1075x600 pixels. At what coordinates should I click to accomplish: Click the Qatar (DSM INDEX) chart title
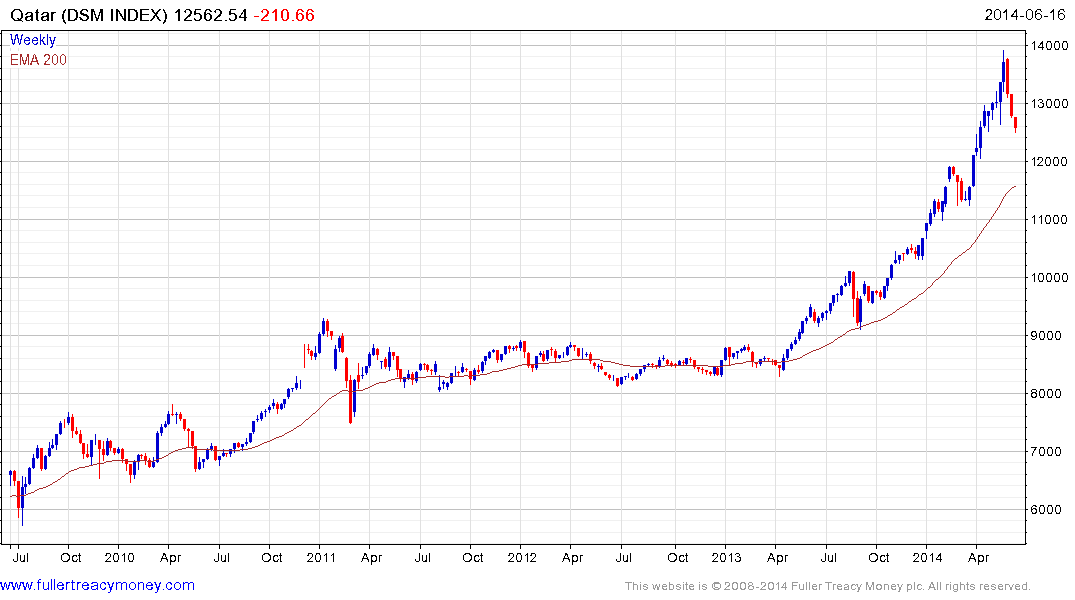[88, 15]
